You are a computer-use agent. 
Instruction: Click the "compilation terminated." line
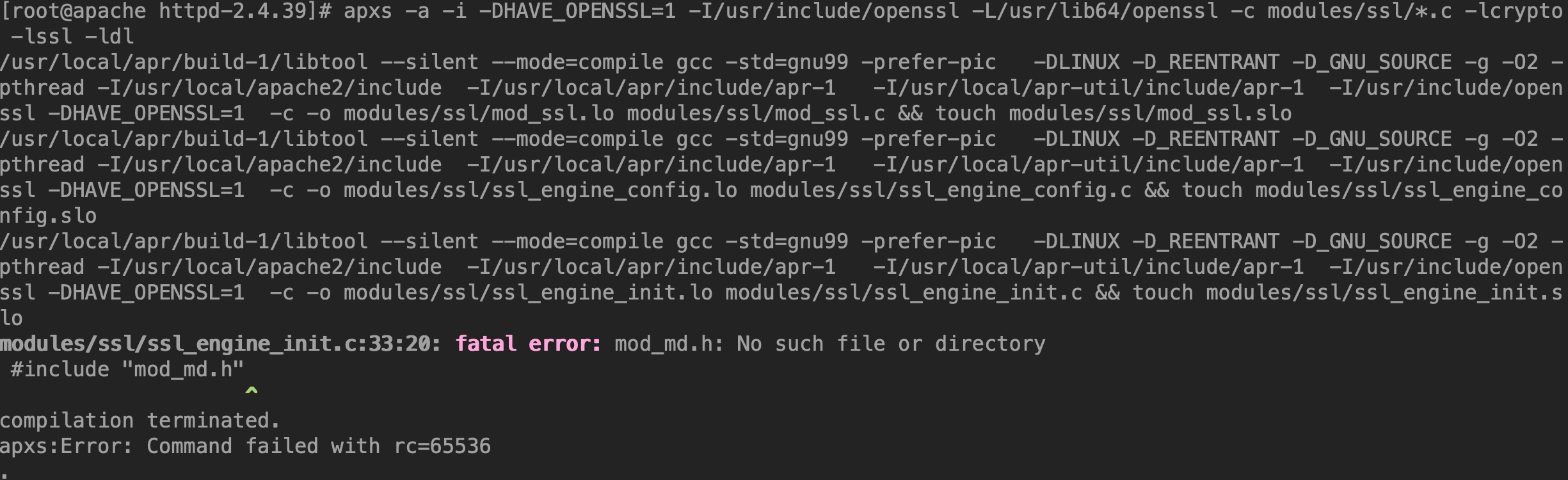coord(140,421)
